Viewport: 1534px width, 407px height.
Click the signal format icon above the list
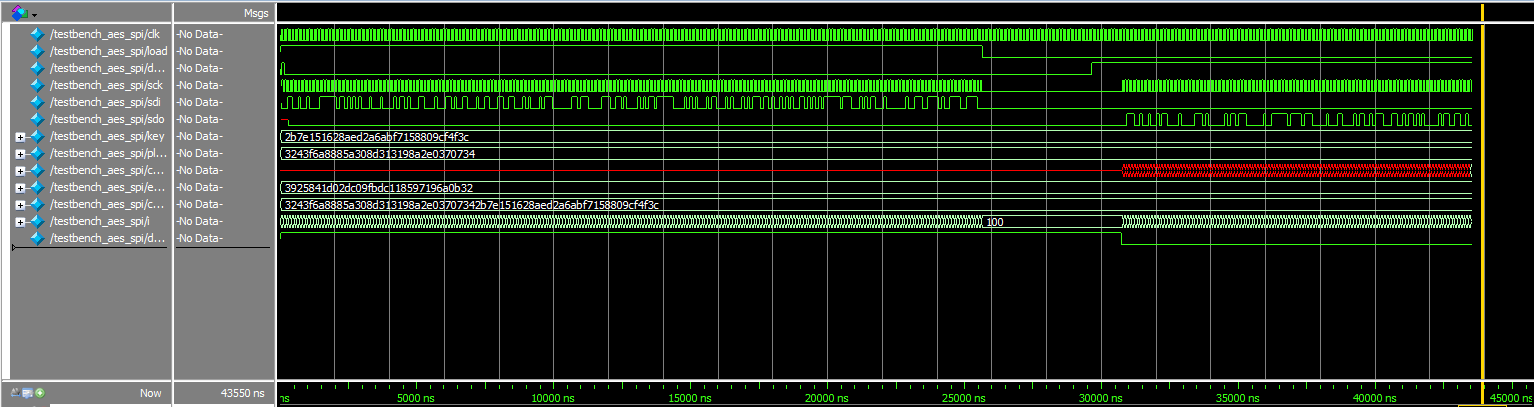[18, 13]
